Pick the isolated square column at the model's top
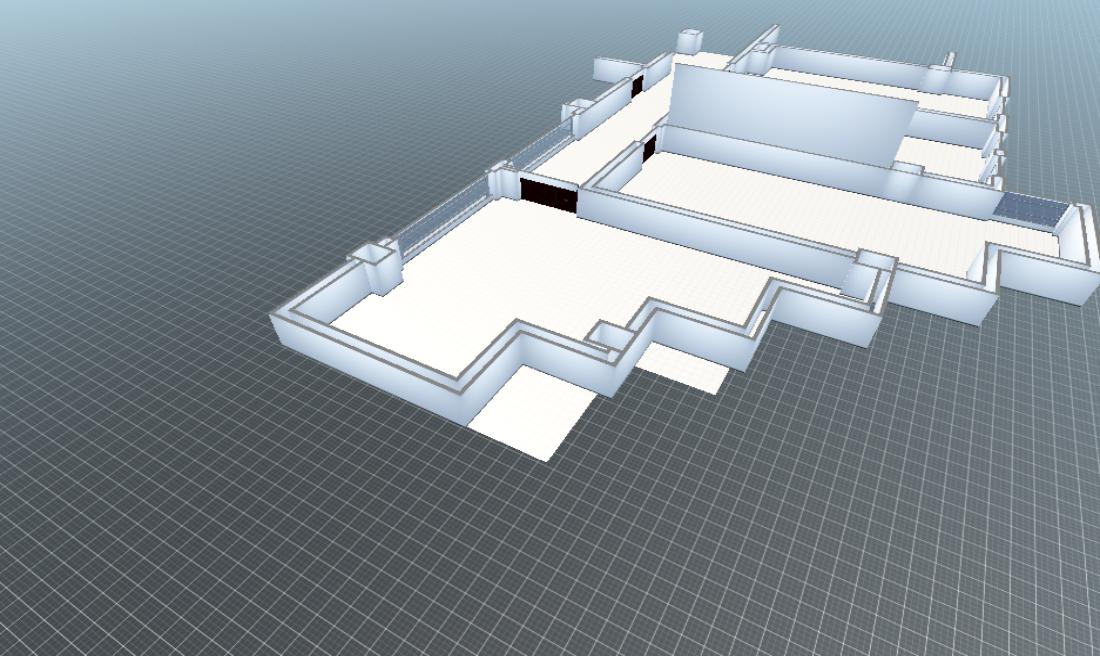Viewport: 1100px width, 656px height. 690,41
